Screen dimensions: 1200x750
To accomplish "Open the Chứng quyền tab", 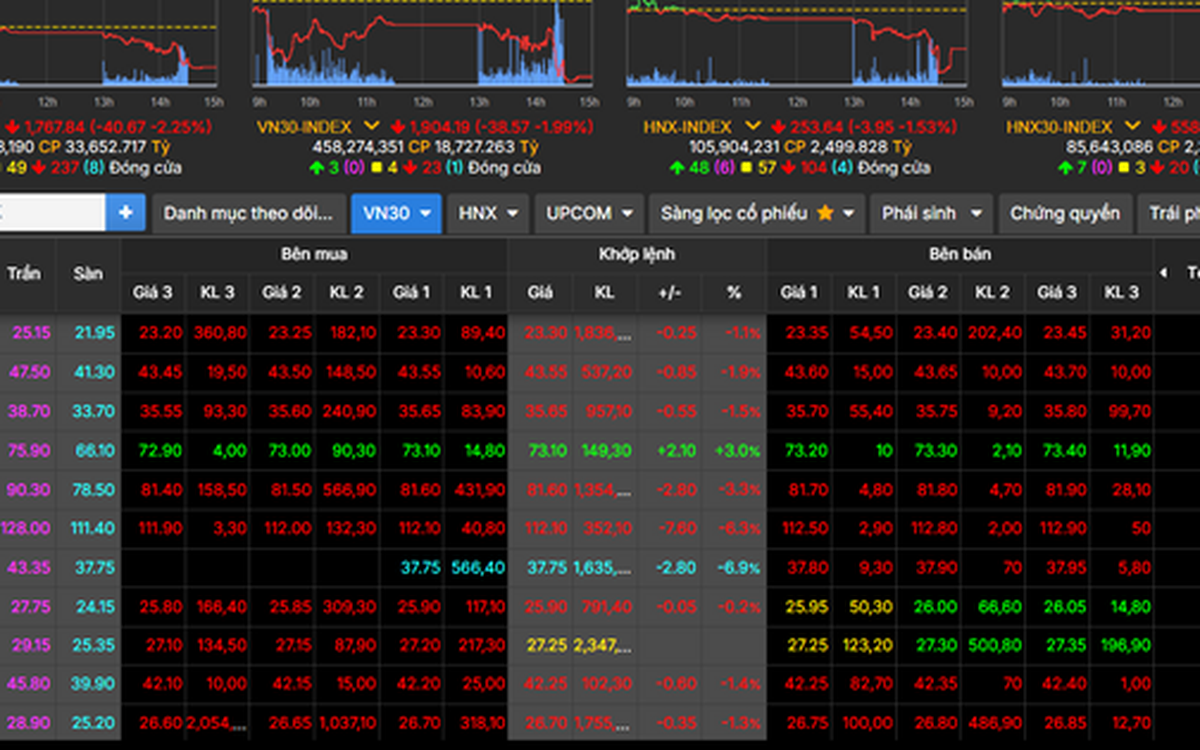I will 1064,213.
